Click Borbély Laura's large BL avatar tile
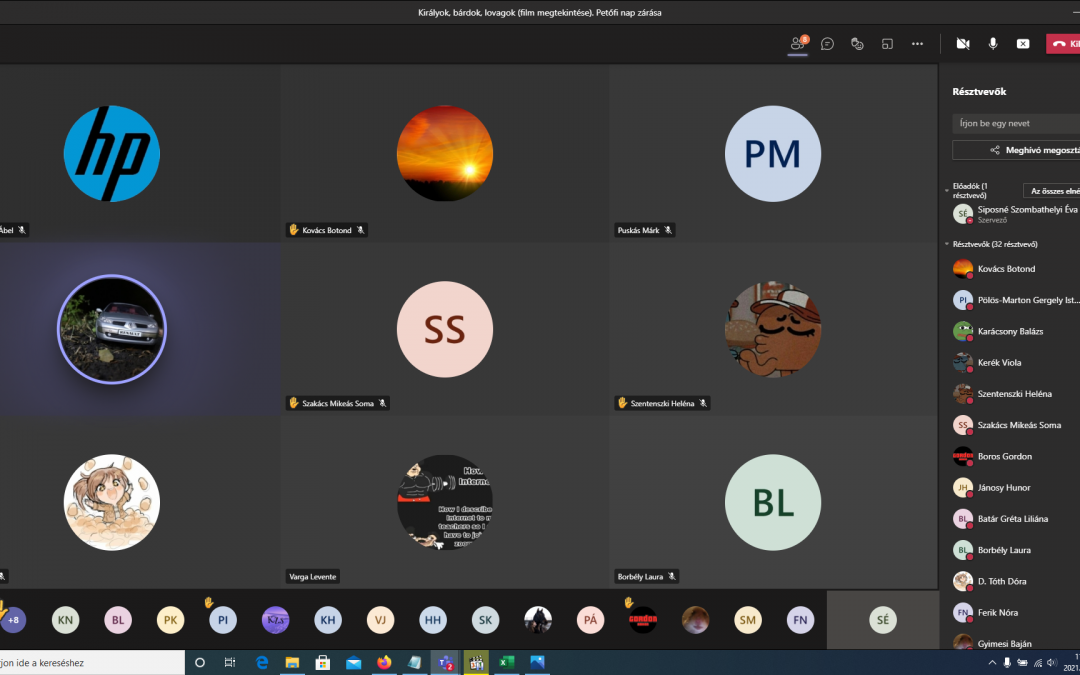 pyautogui.click(x=773, y=502)
